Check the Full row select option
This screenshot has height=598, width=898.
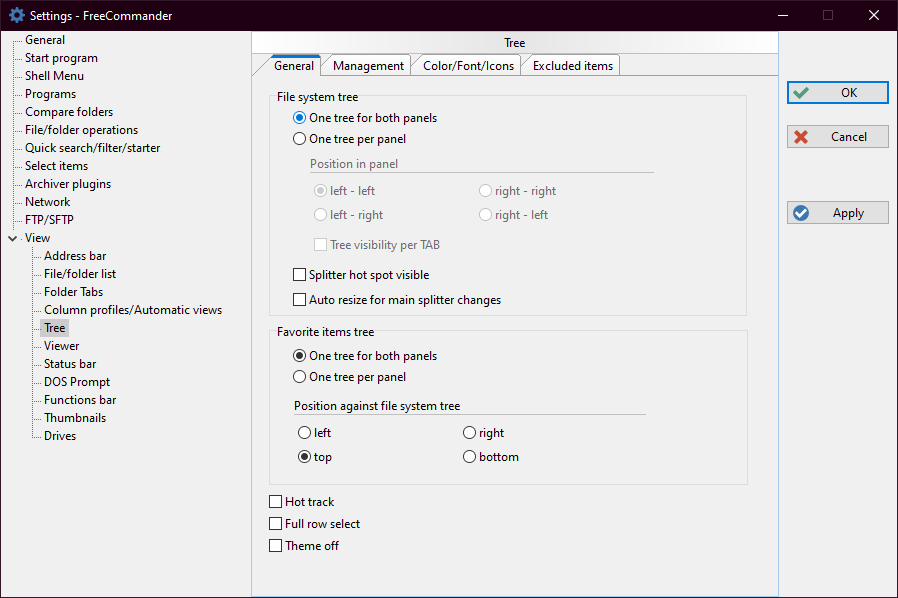tap(276, 524)
